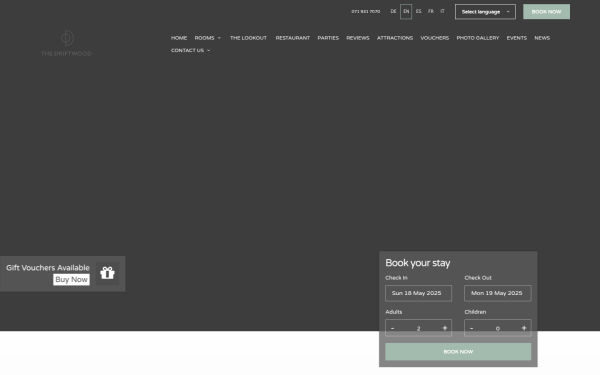
Task: Call the phone number in header
Action: pyautogui.click(x=366, y=11)
